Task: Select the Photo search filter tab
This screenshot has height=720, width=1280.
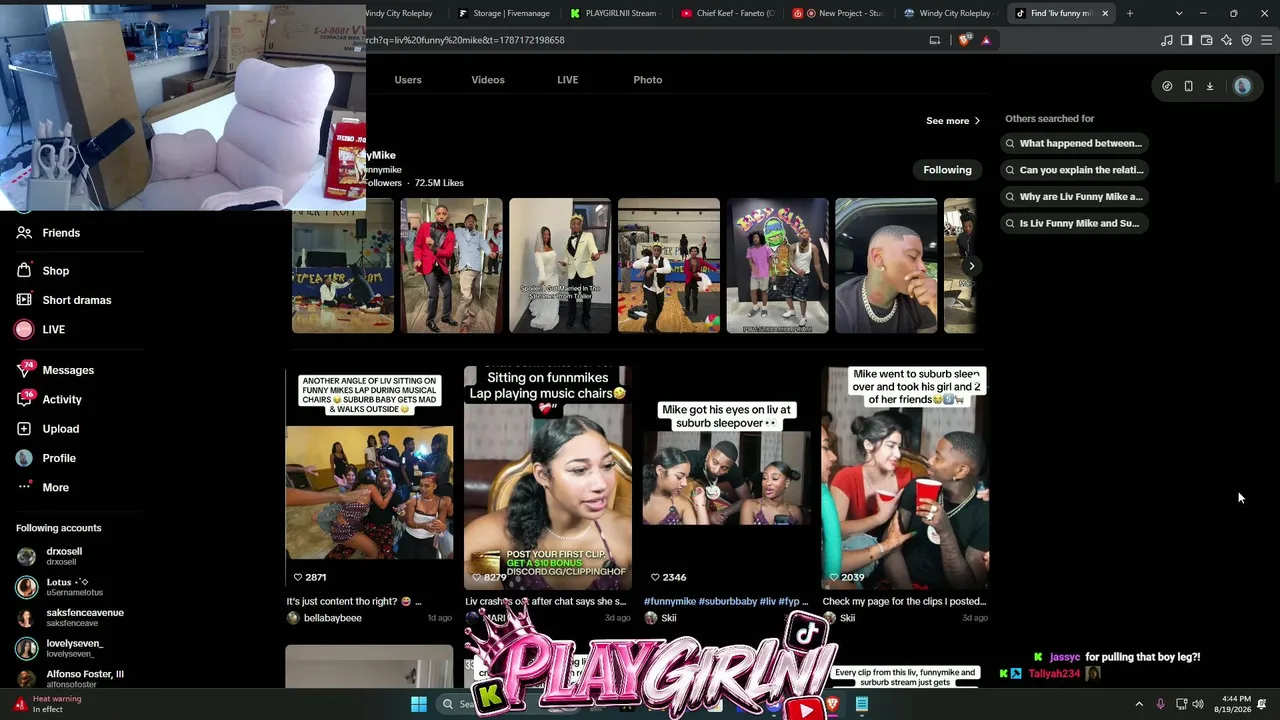Action: tap(648, 80)
